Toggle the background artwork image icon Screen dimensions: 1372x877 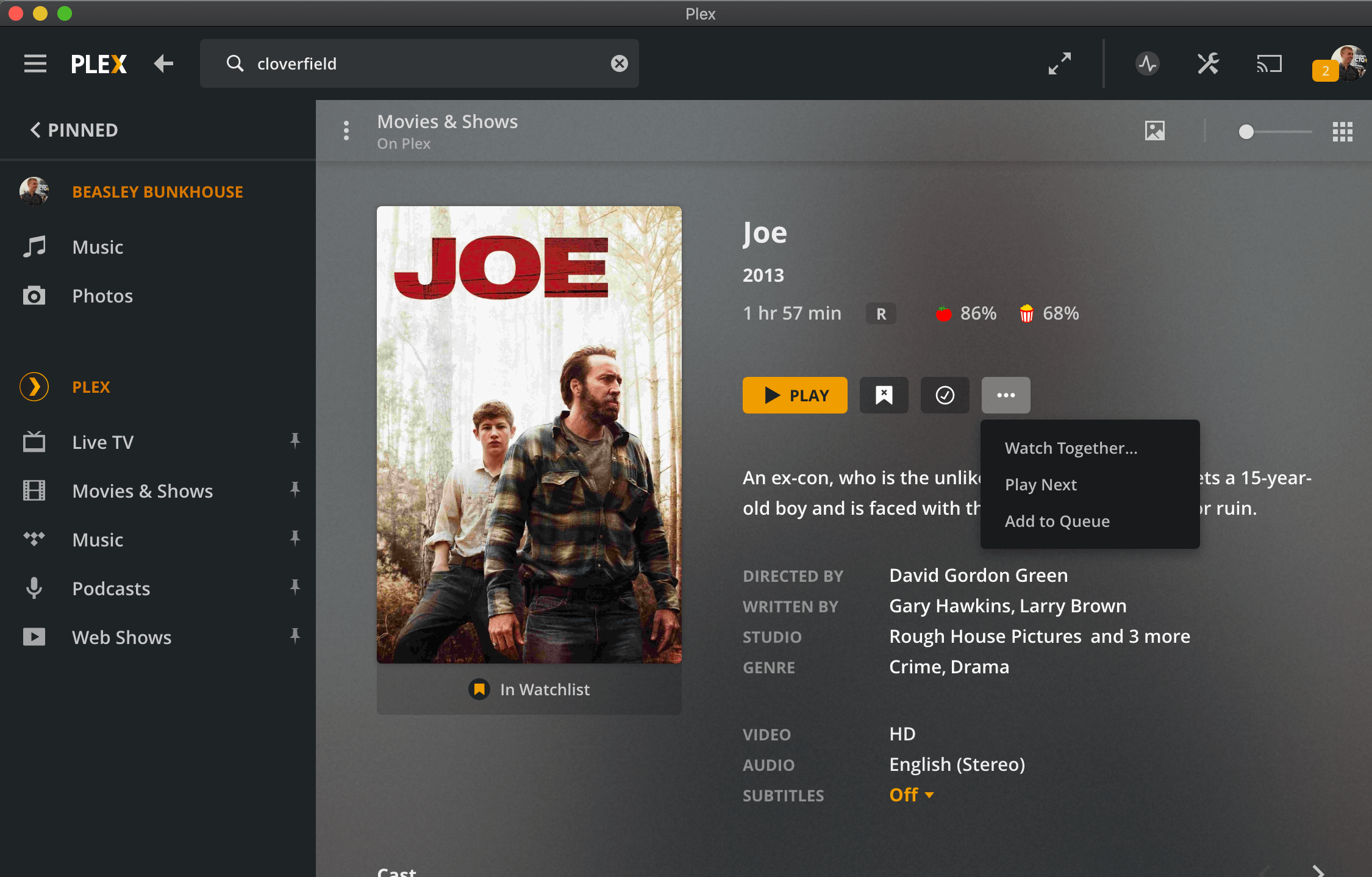click(x=1155, y=131)
